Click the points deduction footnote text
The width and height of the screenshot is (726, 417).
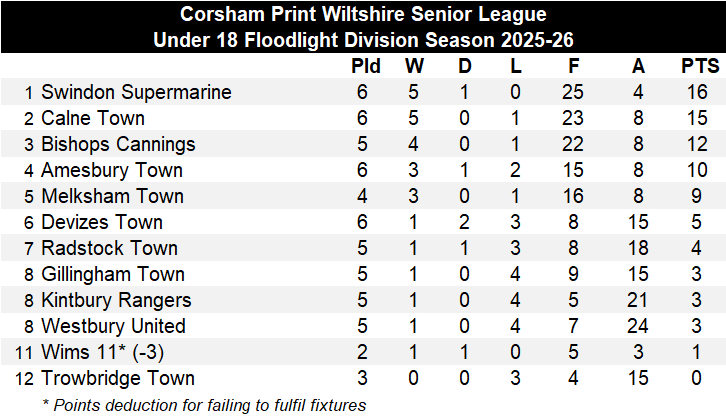[x=205, y=404]
